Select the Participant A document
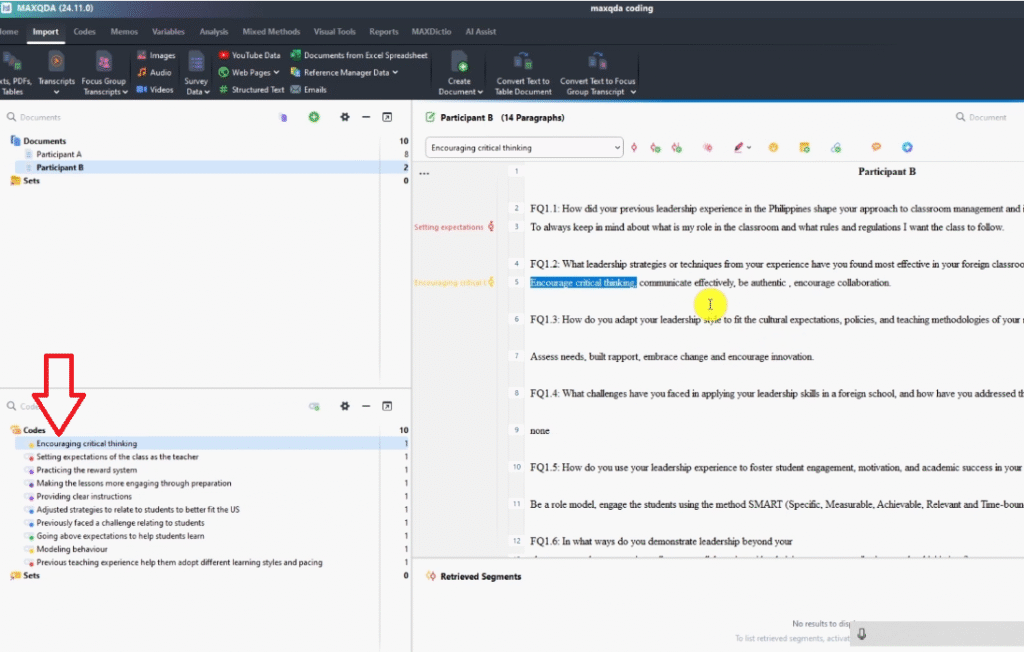 point(59,154)
